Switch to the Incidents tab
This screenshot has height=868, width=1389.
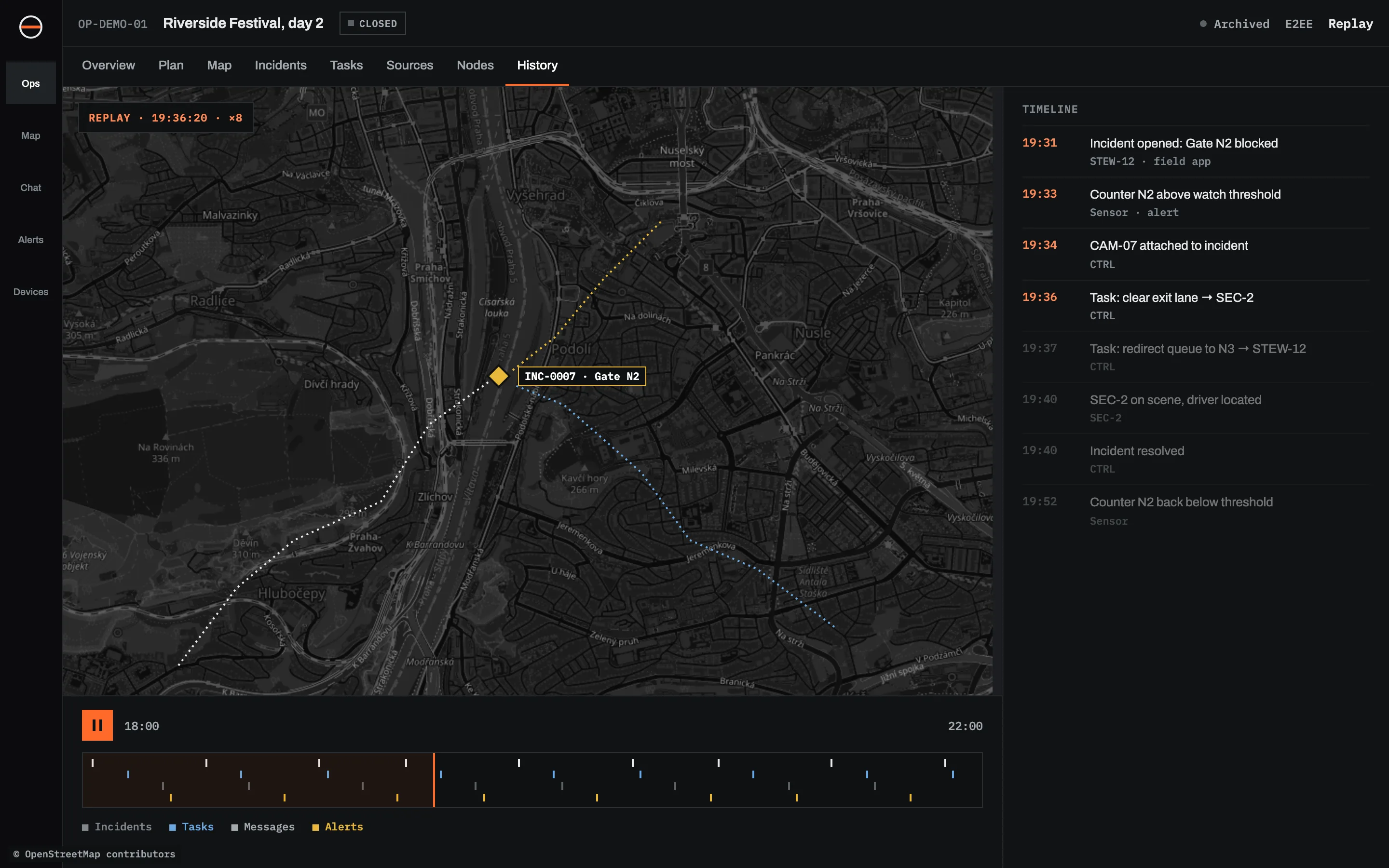(281, 66)
